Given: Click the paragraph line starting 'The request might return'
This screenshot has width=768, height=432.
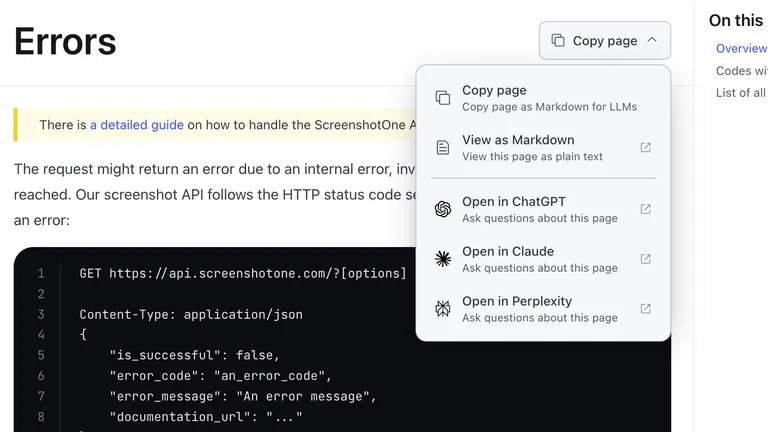Looking at the screenshot, I should tap(215, 169).
